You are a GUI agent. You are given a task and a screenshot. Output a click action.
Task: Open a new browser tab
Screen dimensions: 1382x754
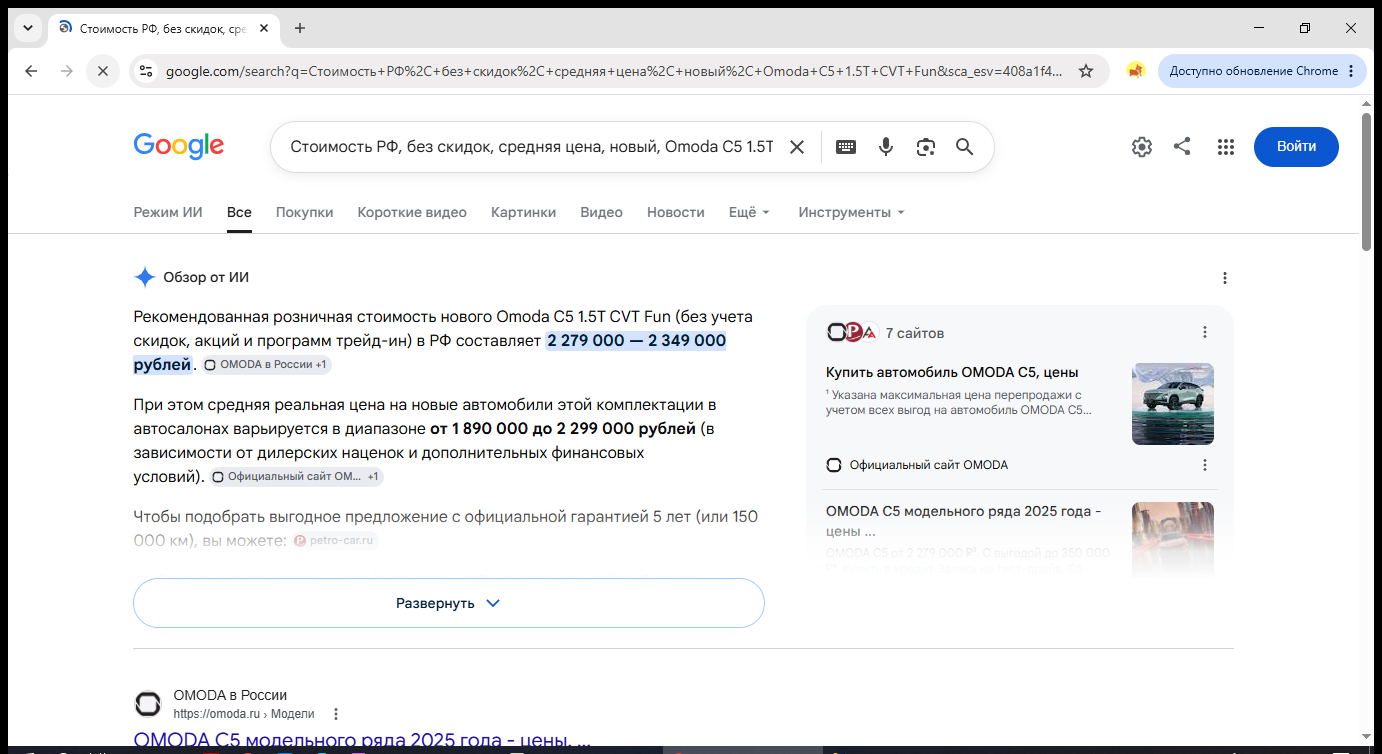click(x=300, y=28)
